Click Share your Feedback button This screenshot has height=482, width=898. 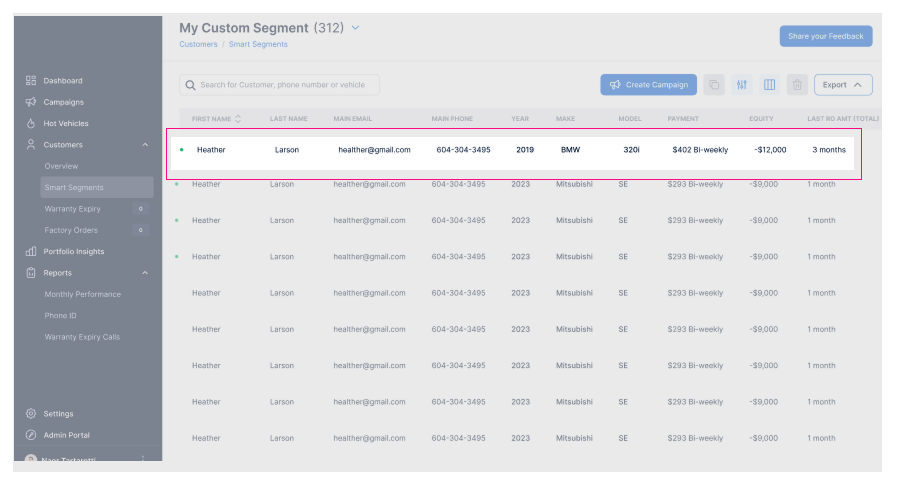pos(825,36)
